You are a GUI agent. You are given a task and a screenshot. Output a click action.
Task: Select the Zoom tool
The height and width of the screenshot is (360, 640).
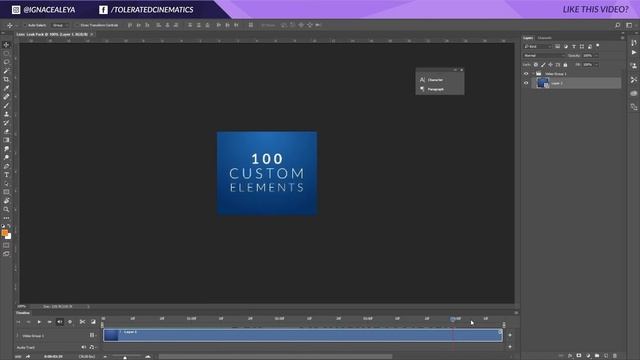[6, 209]
